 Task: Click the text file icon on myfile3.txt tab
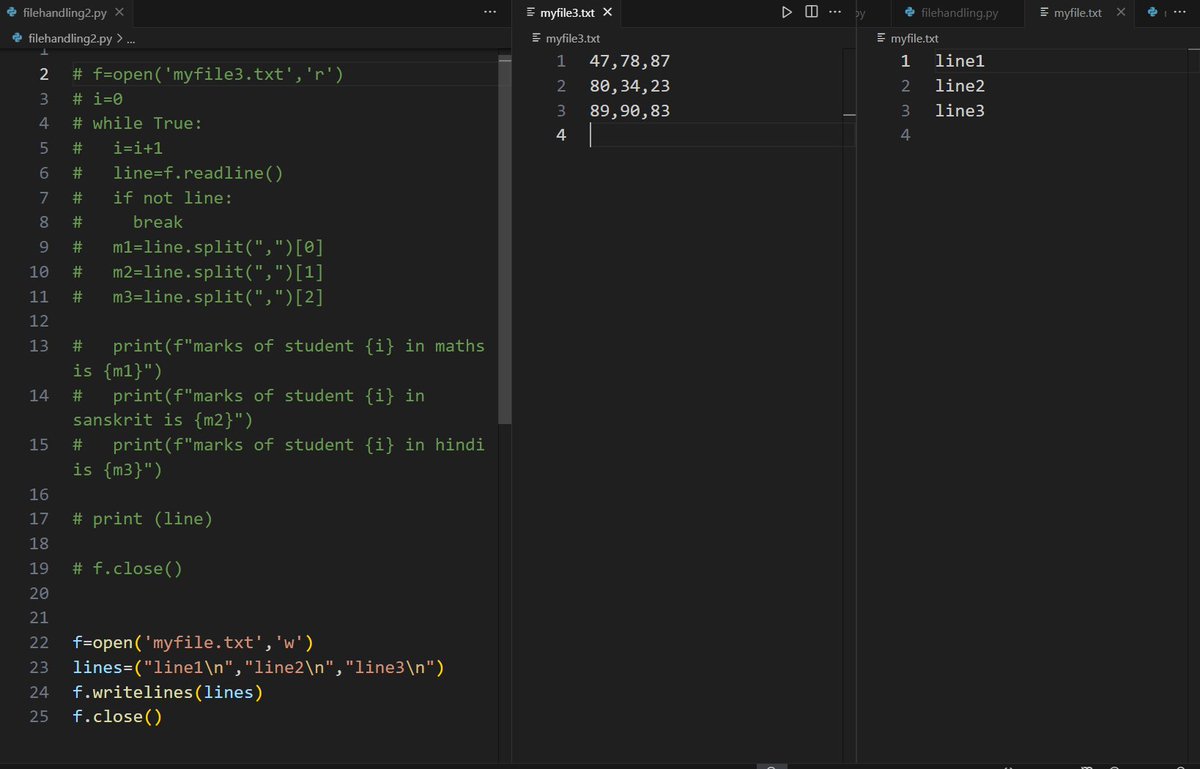(x=530, y=12)
